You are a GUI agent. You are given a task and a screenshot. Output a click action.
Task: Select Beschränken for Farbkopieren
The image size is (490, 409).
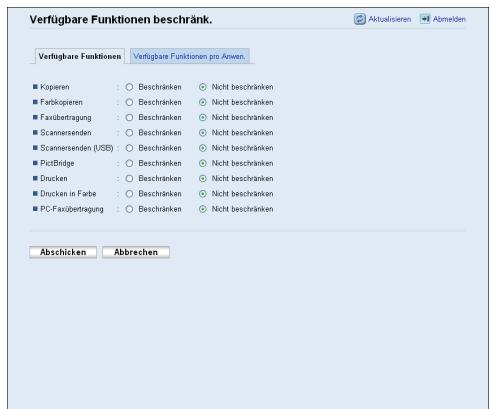pos(129,102)
